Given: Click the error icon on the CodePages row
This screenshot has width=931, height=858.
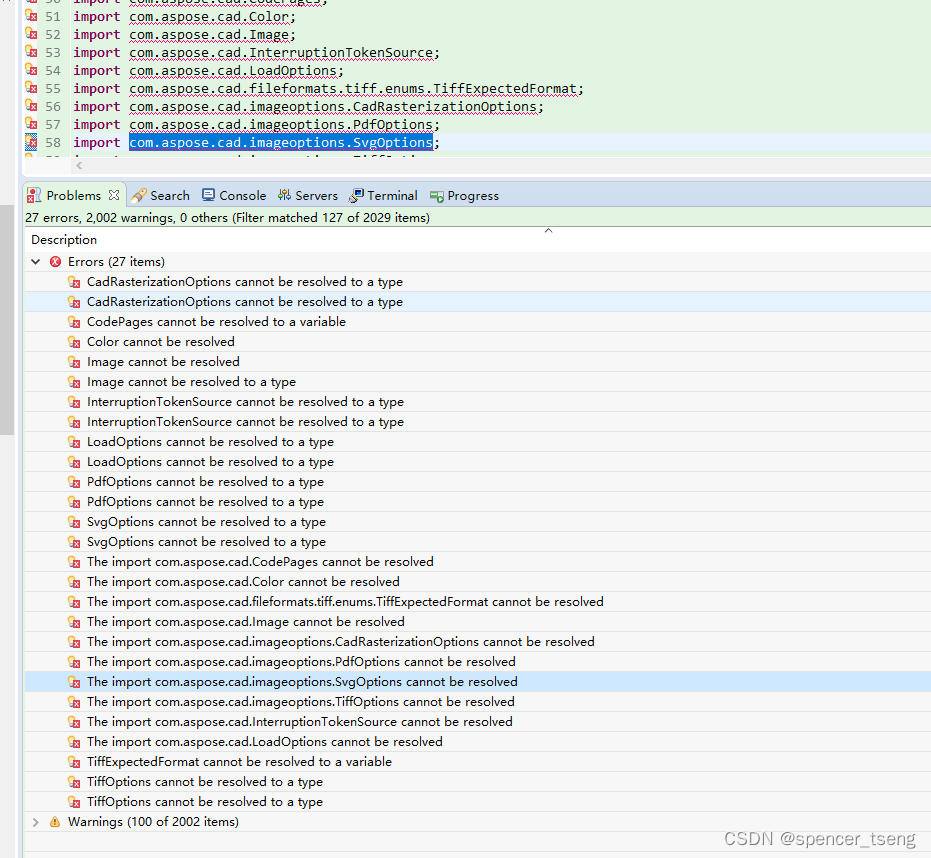Looking at the screenshot, I should (x=75, y=321).
